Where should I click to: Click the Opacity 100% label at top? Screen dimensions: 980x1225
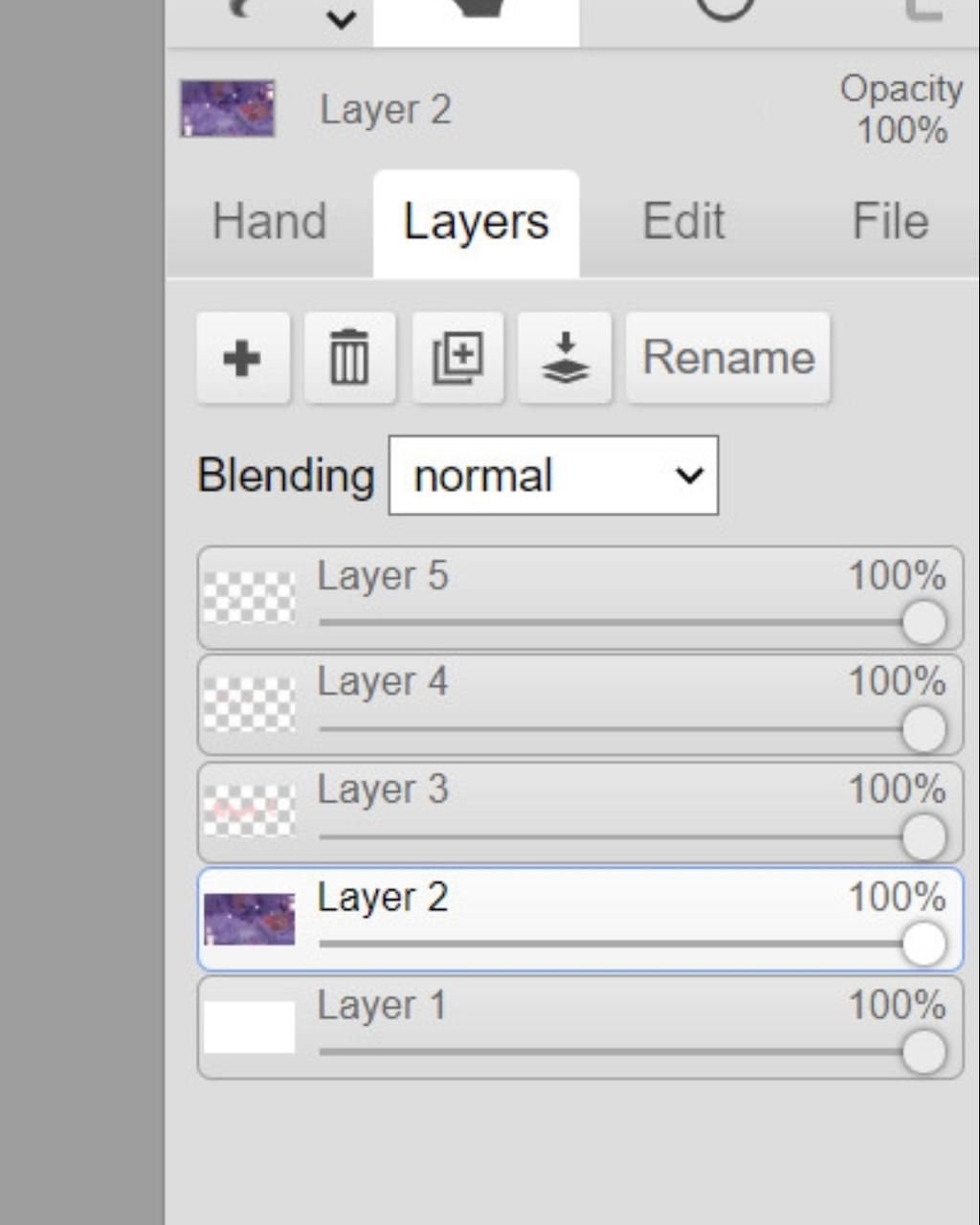click(901, 109)
